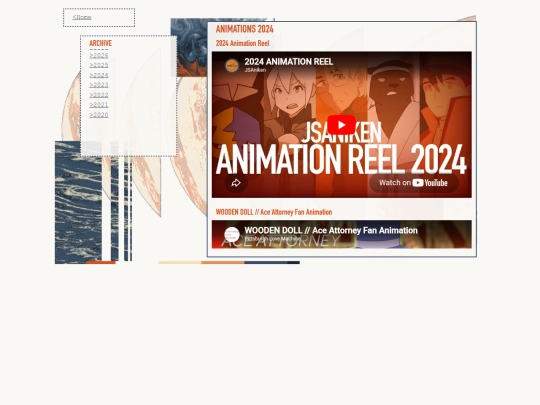
Task: Open the >2020 archive link
Action: tap(99, 115)
